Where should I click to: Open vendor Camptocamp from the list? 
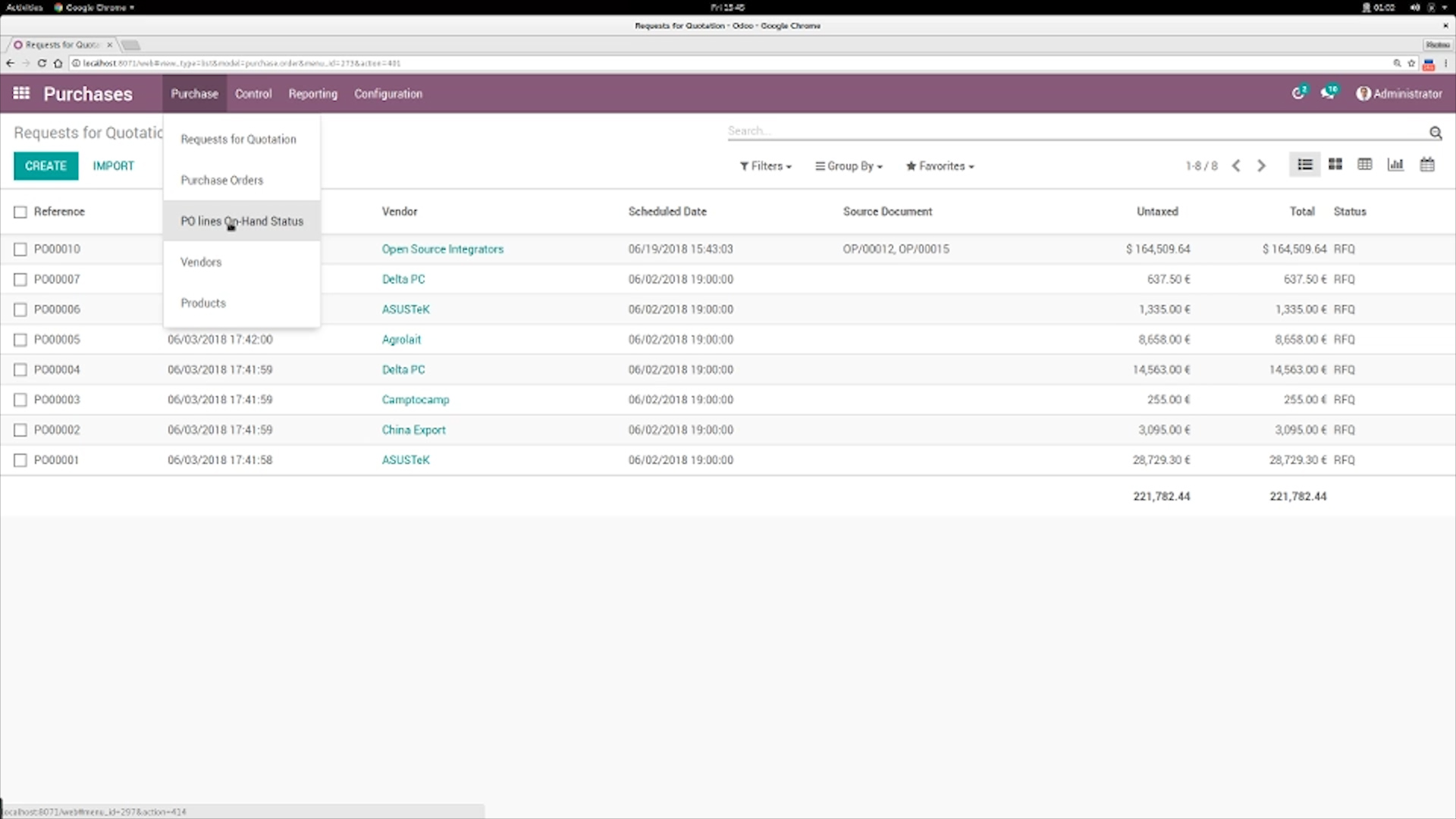click(415, 400)
